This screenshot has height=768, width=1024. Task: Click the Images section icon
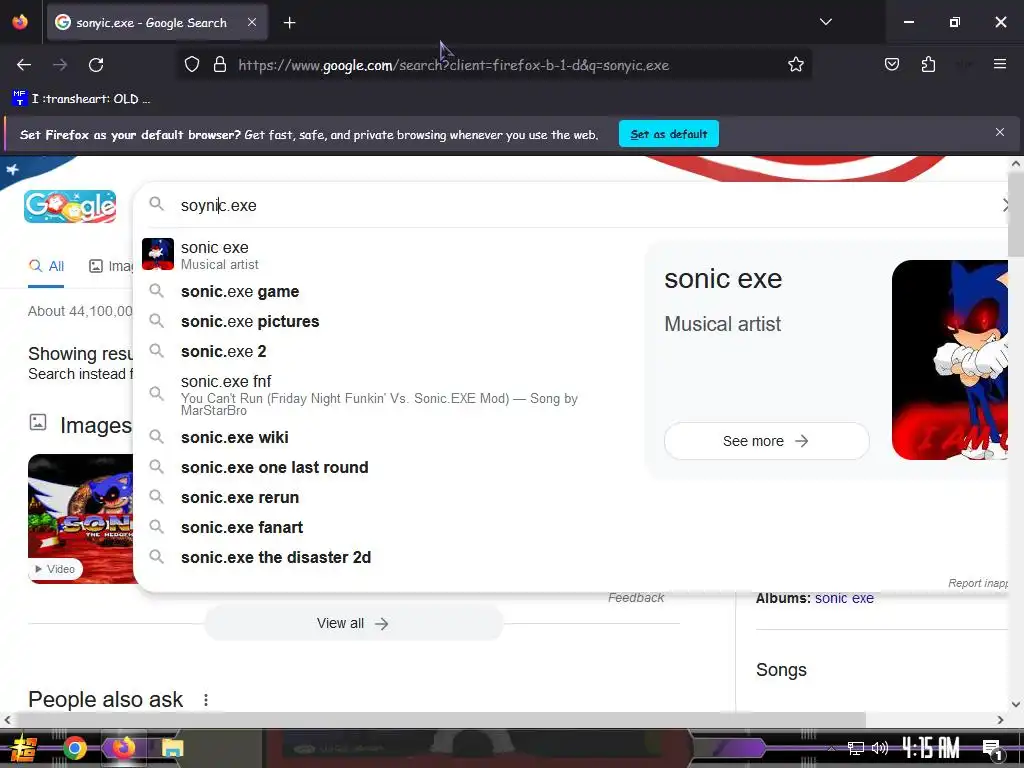(x=38, y=423)
